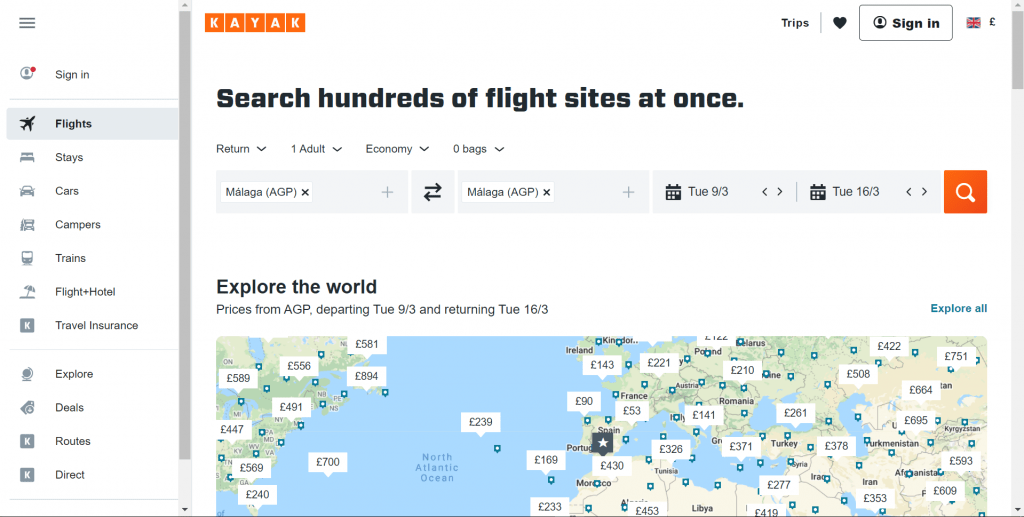Add another origin airport with plus

[x=387, y=192]
